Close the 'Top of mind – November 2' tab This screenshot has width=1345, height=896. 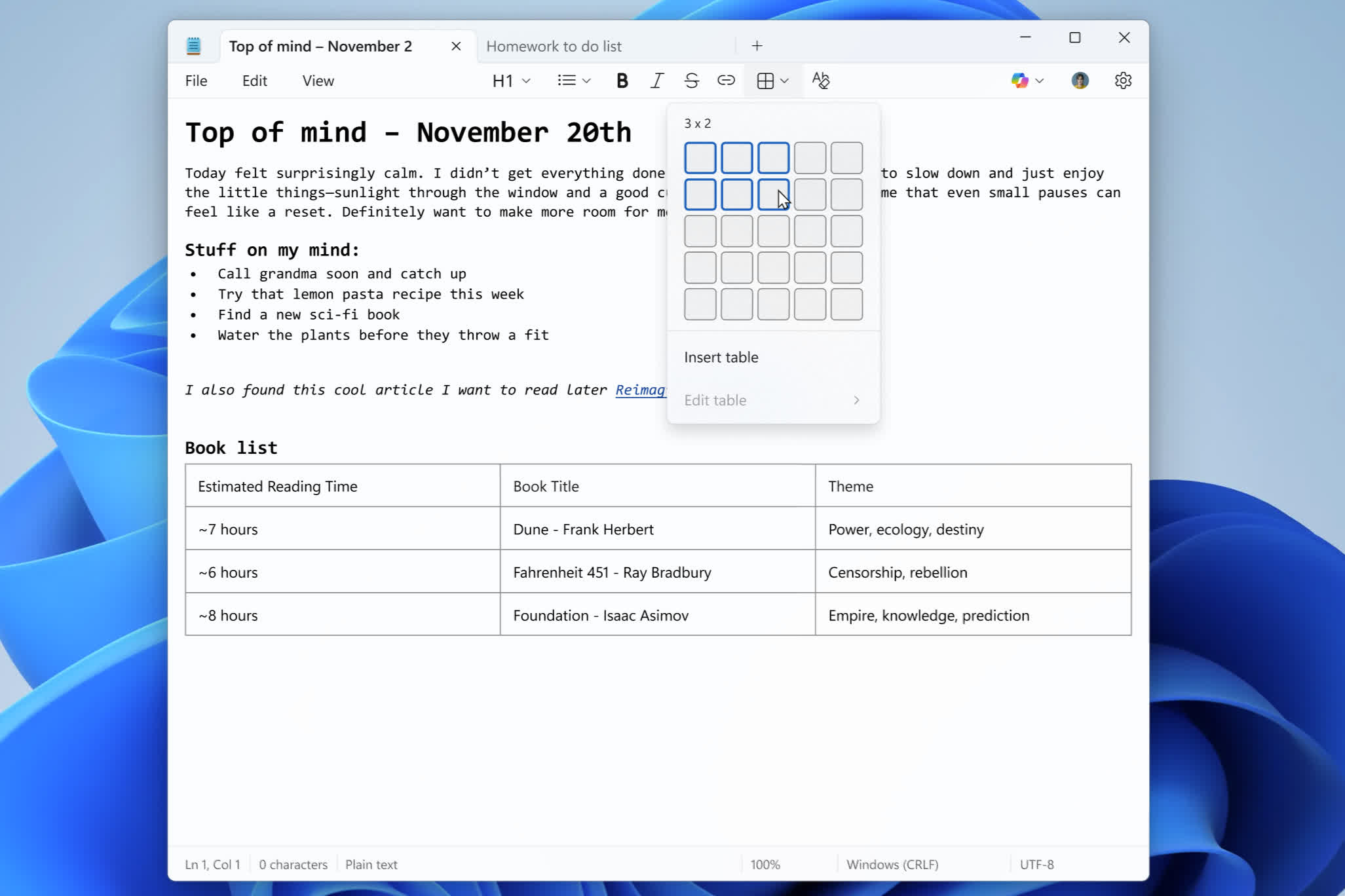click(x=455, y=46)
